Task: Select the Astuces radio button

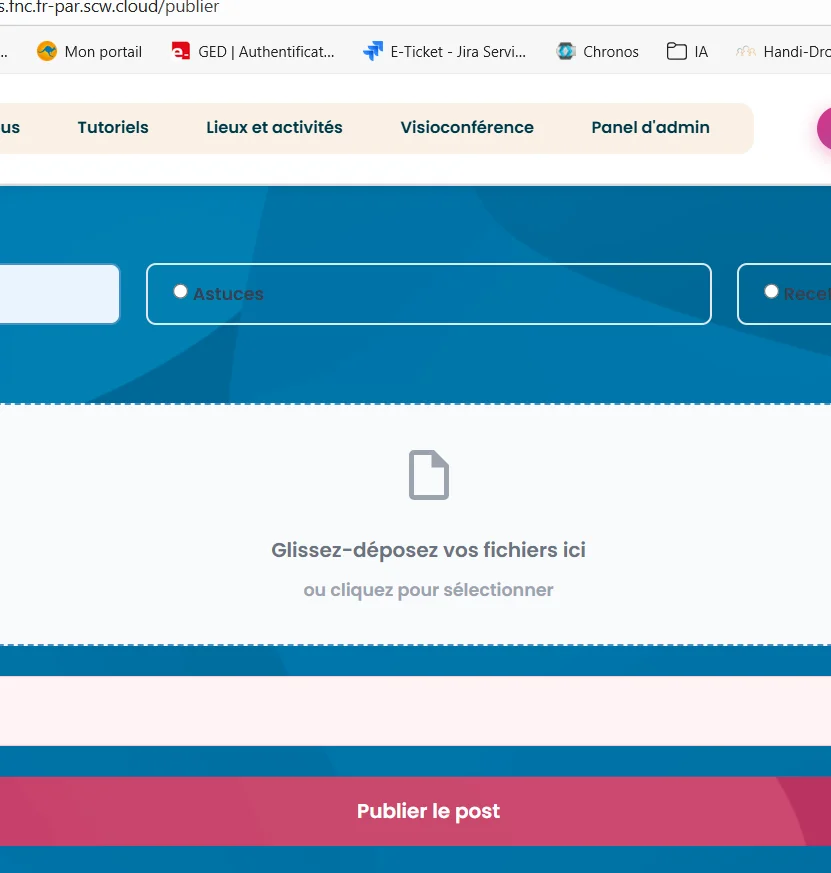Action: (x=180, y=291)
